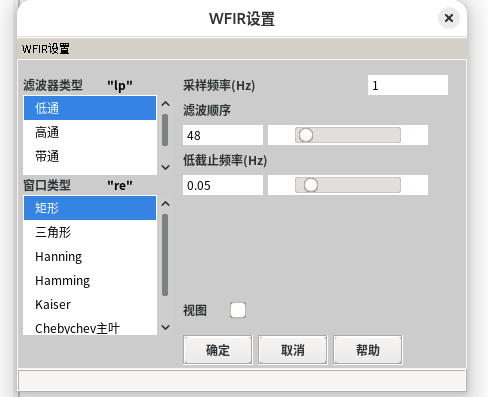Select Chebychev主叶 window type
This screenshot has height=397, width=488.
tap(90, 327)
